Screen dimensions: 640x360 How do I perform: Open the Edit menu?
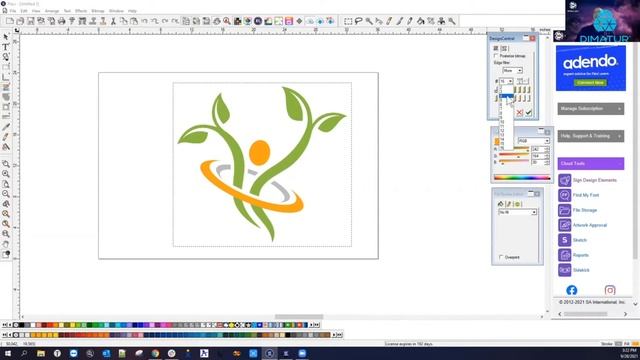pyautogui.click(x=24, y=11)
